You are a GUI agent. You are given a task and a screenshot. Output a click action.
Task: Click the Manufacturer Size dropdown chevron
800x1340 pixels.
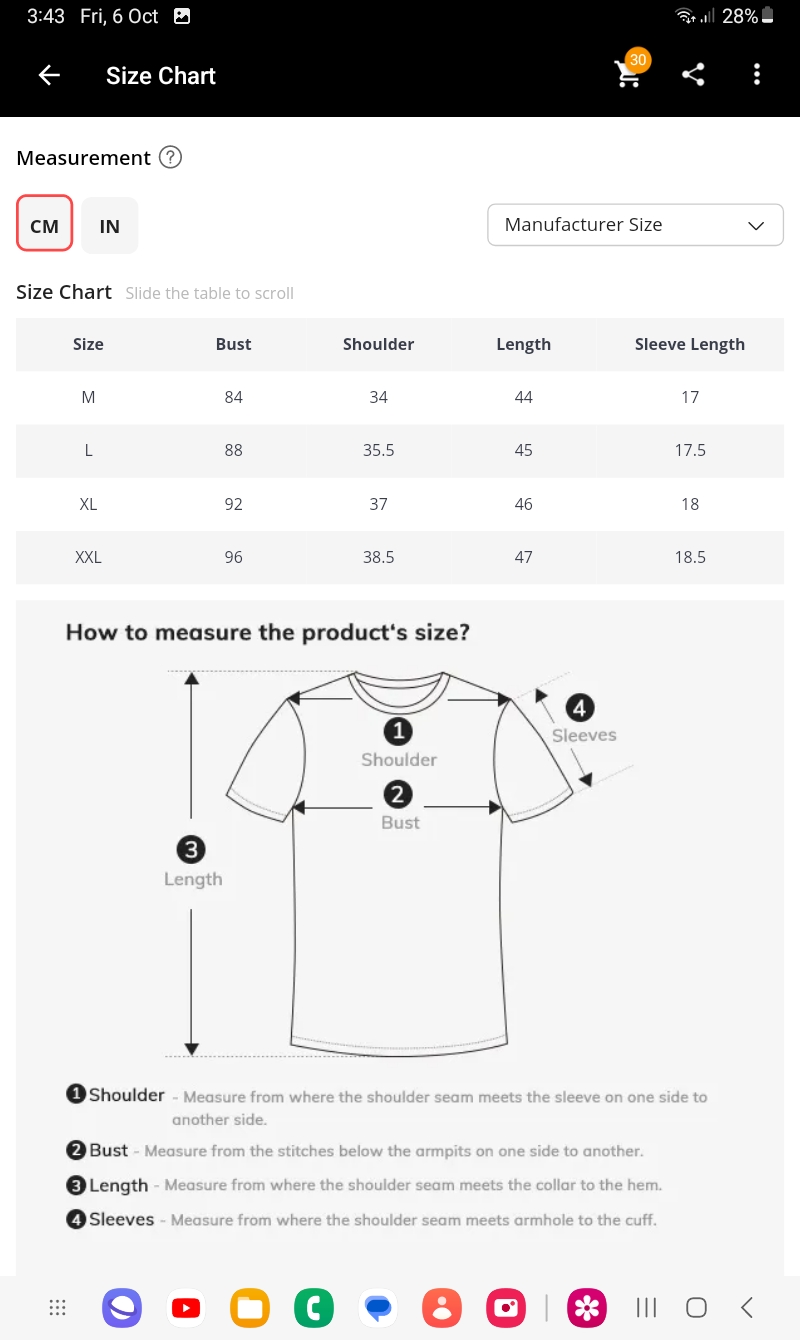(x=756, y=226)
